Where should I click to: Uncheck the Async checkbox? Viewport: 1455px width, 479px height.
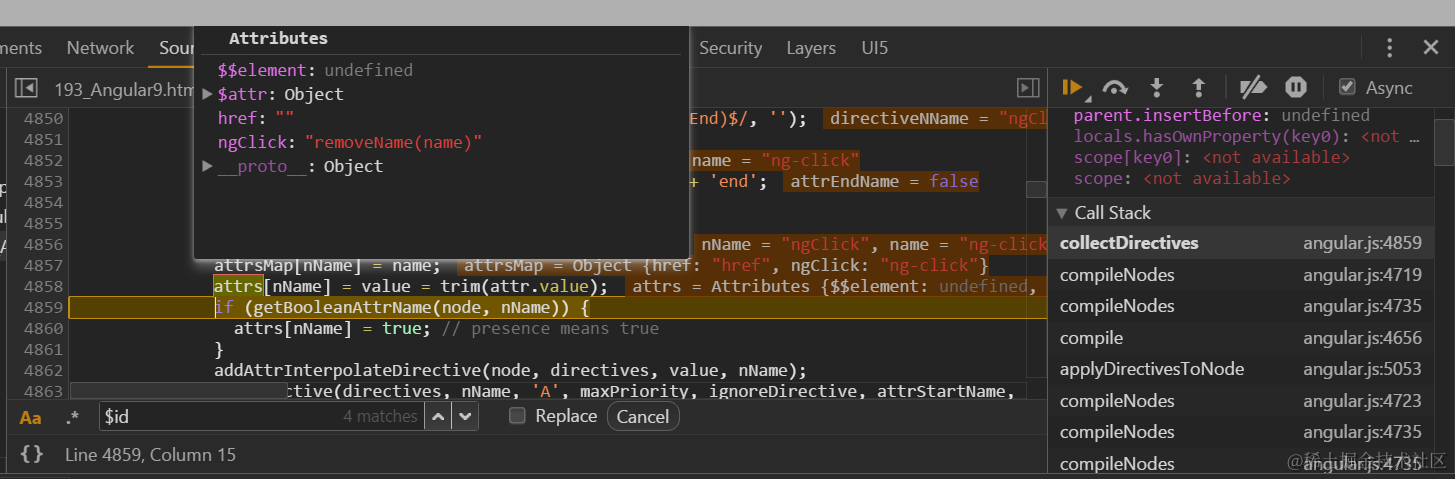[x=1347, y=87]
